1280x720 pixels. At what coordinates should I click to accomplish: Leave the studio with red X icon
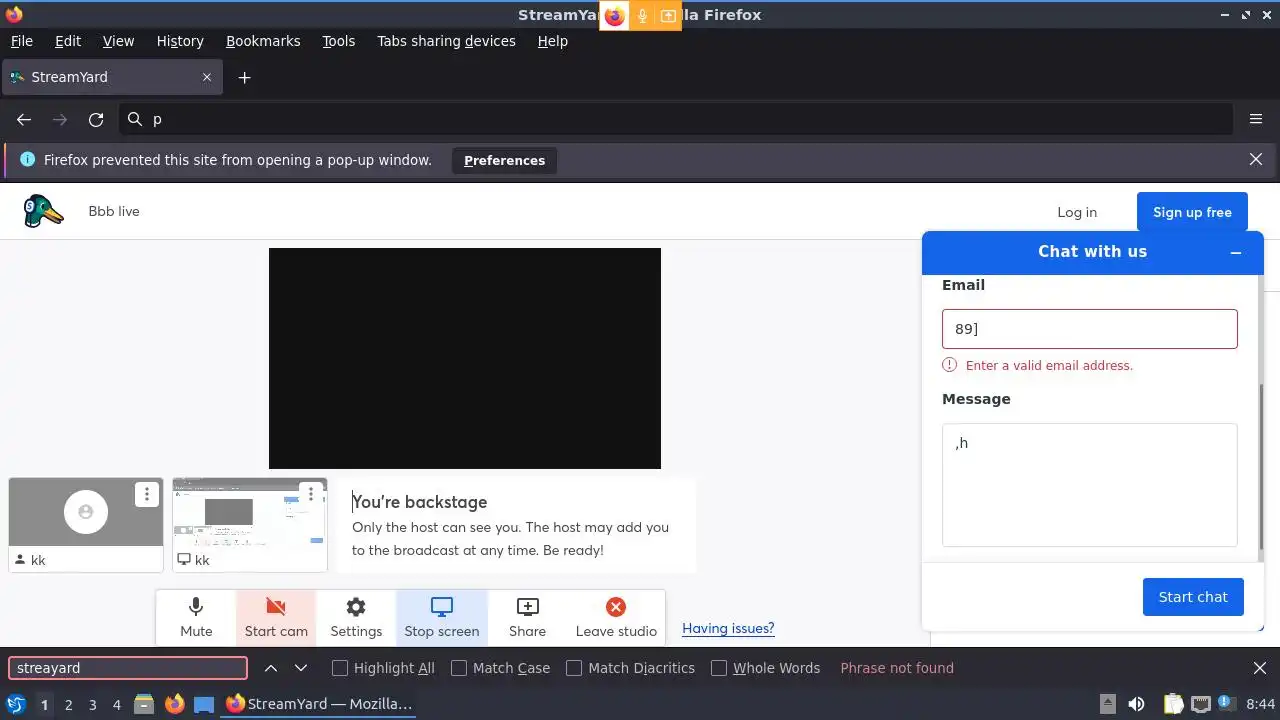click(x=616, y=617)
